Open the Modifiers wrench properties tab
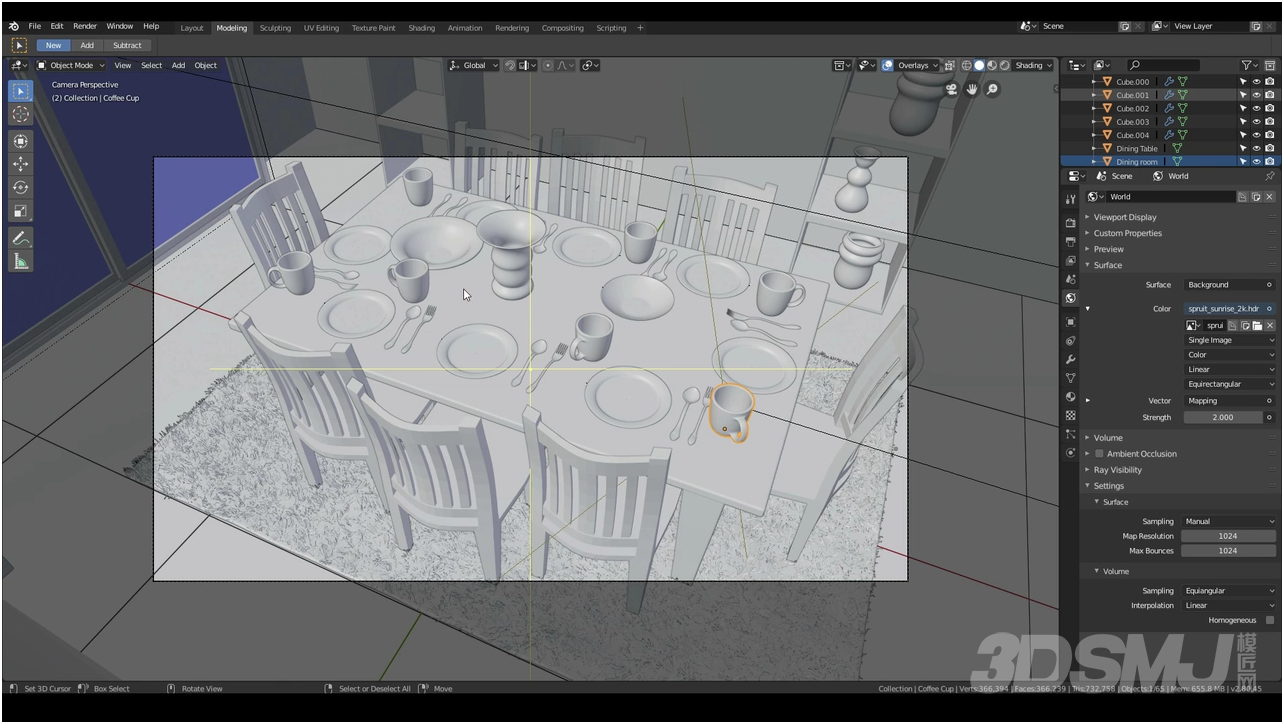The image size is (1284, 724). pyautogui.click(x=1070, y=359)
